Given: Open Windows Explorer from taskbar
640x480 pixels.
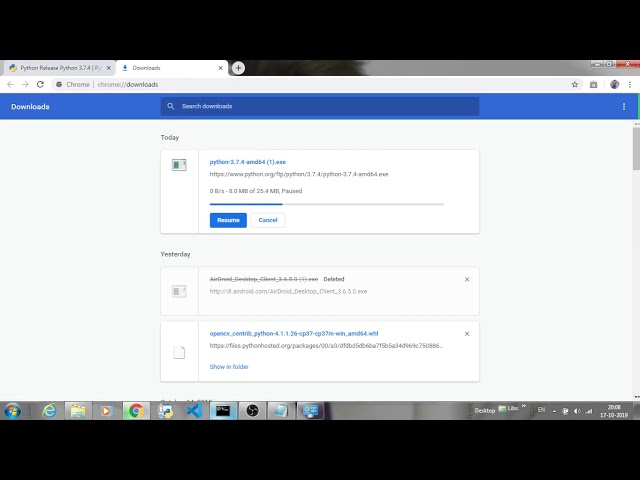Looking at the screenshot, I should point(78,411).
